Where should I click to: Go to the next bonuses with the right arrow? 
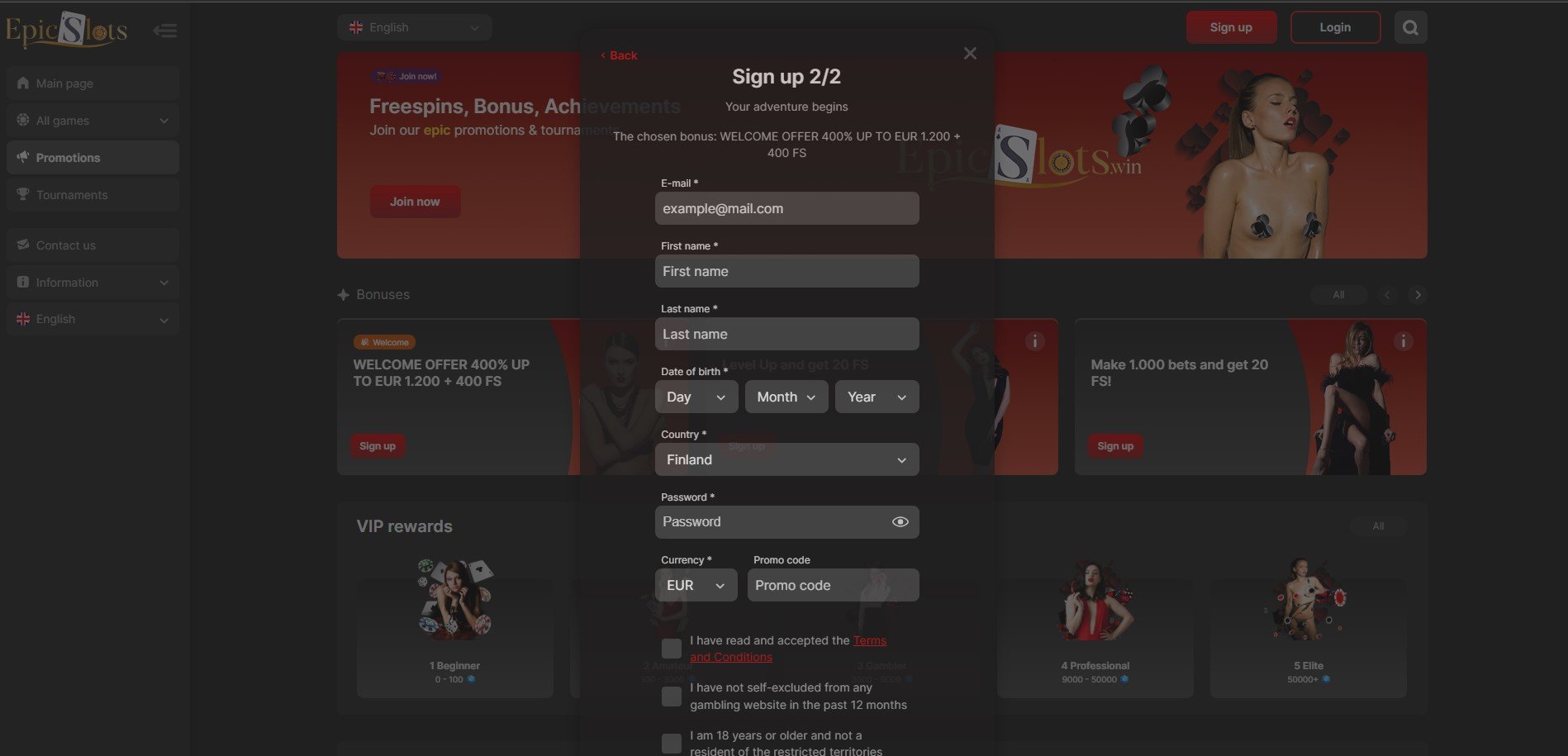(x=1418, y=295)
